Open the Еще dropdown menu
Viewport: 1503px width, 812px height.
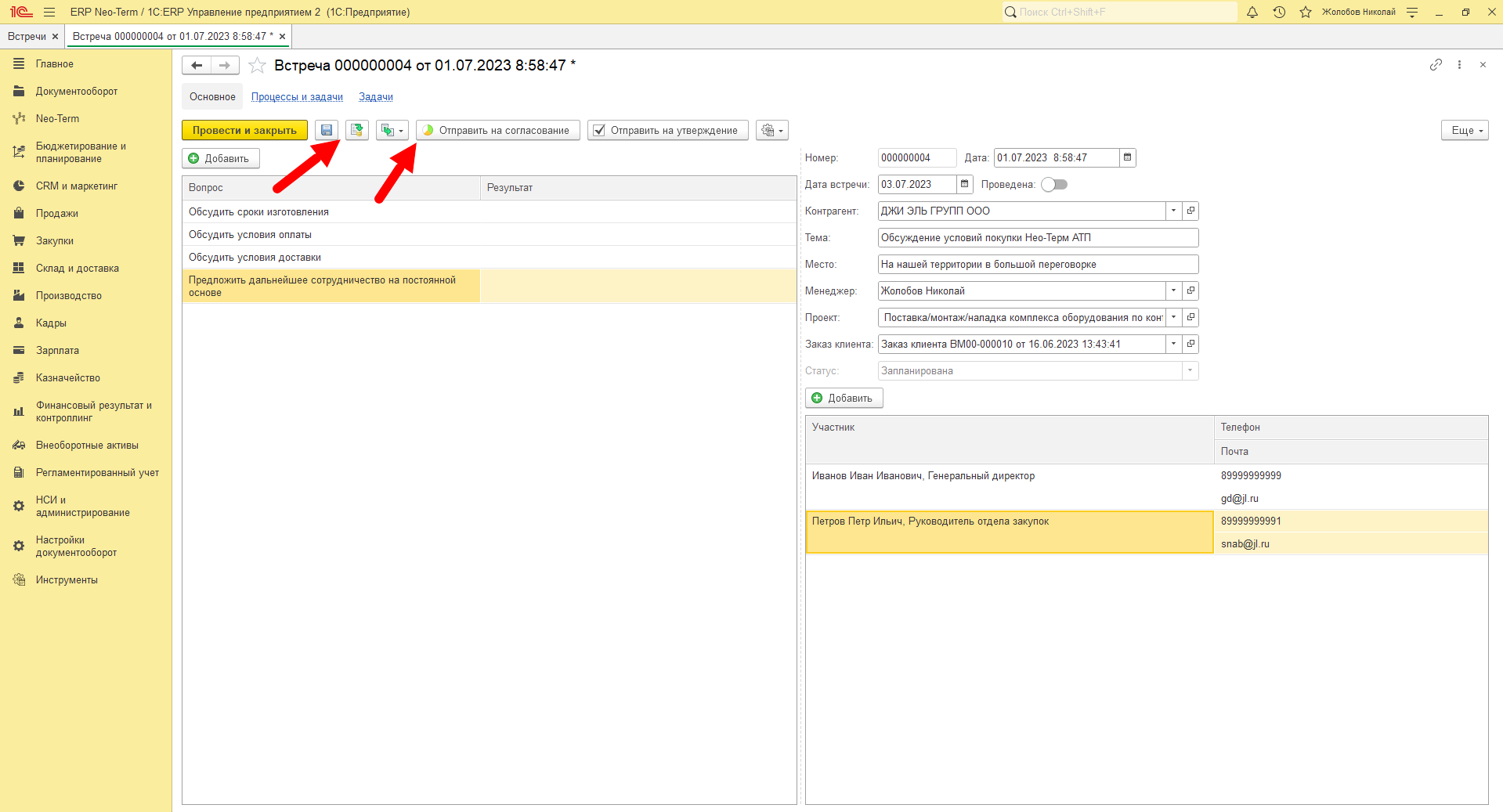[1465, 130]
